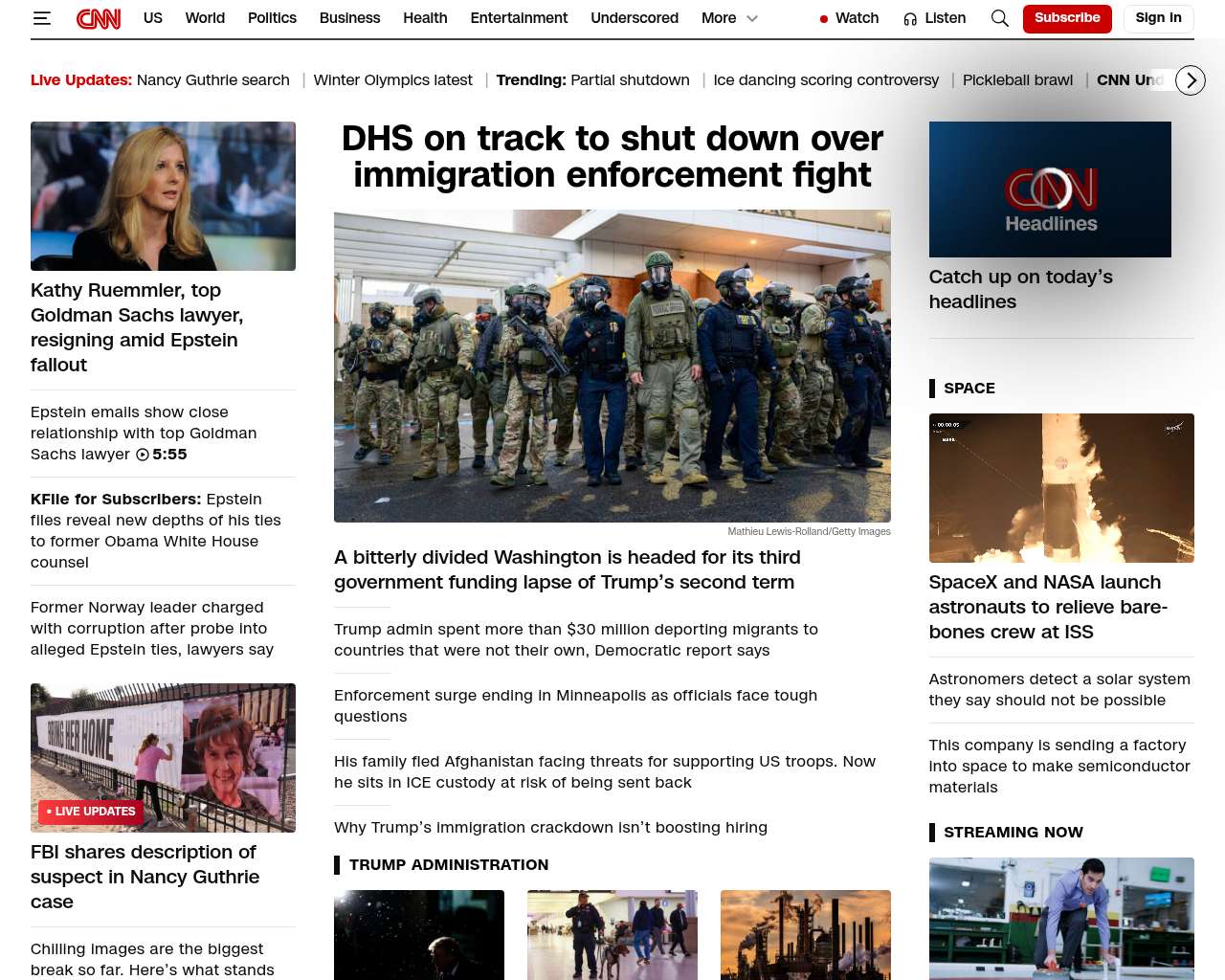Open the Entertainment section
This screenshot has height=980, width=1225.
pyautogui.click(x=519, y=18)
